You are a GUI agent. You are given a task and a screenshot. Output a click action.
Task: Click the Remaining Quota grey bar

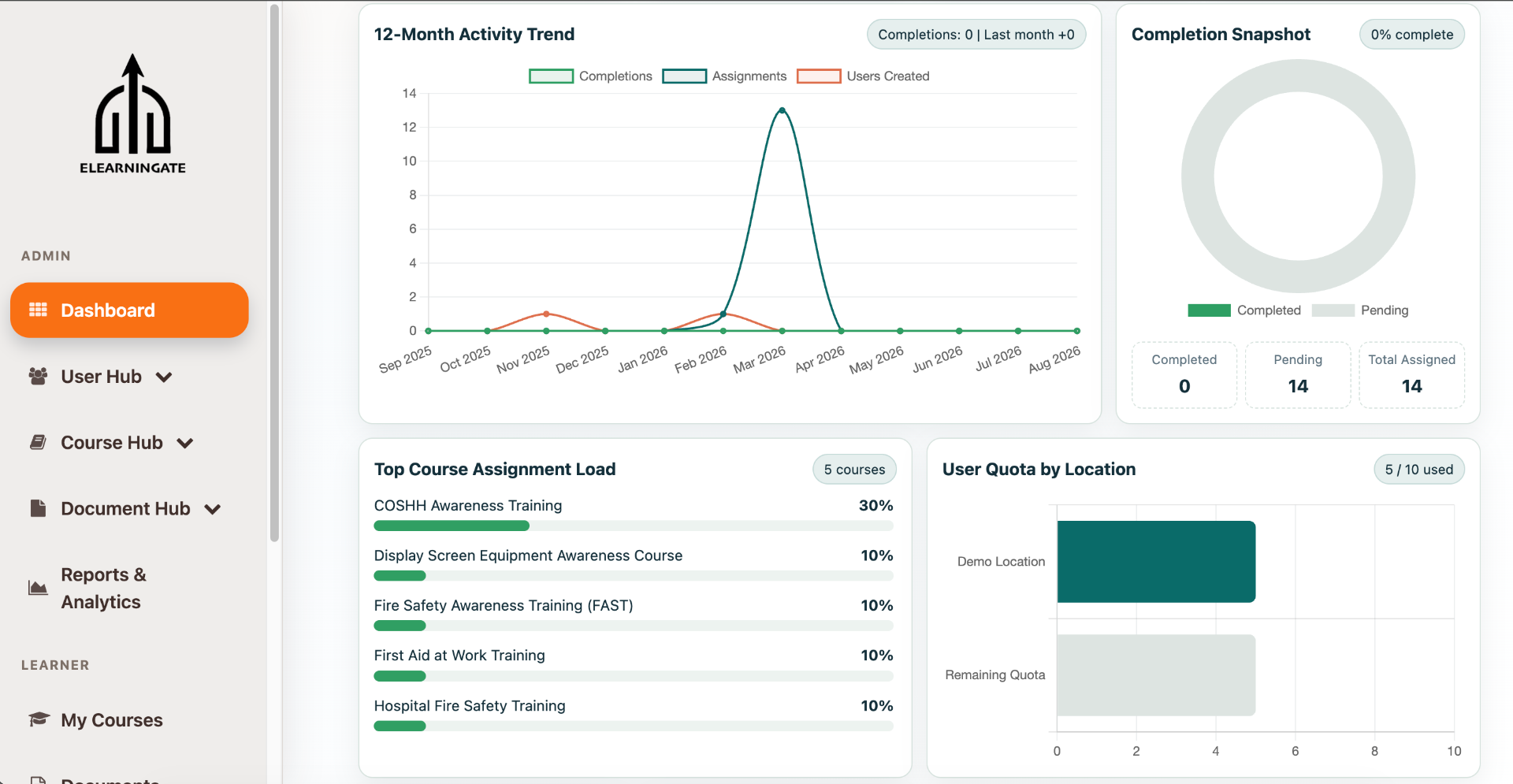point(1156,675)
